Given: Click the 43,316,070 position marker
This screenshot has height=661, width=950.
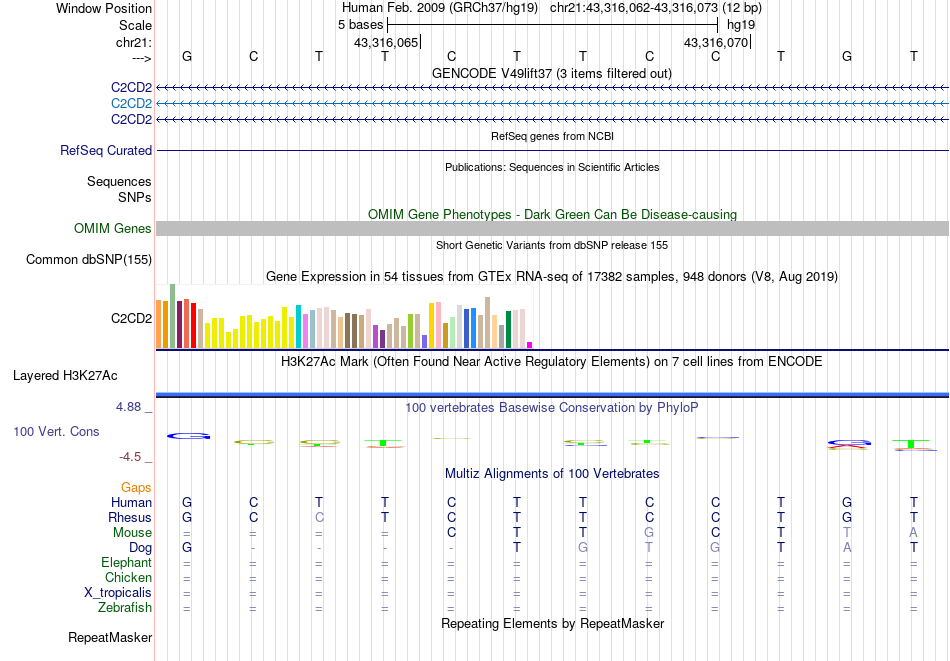Looking at the screenshot, I should tap(716, 42).
